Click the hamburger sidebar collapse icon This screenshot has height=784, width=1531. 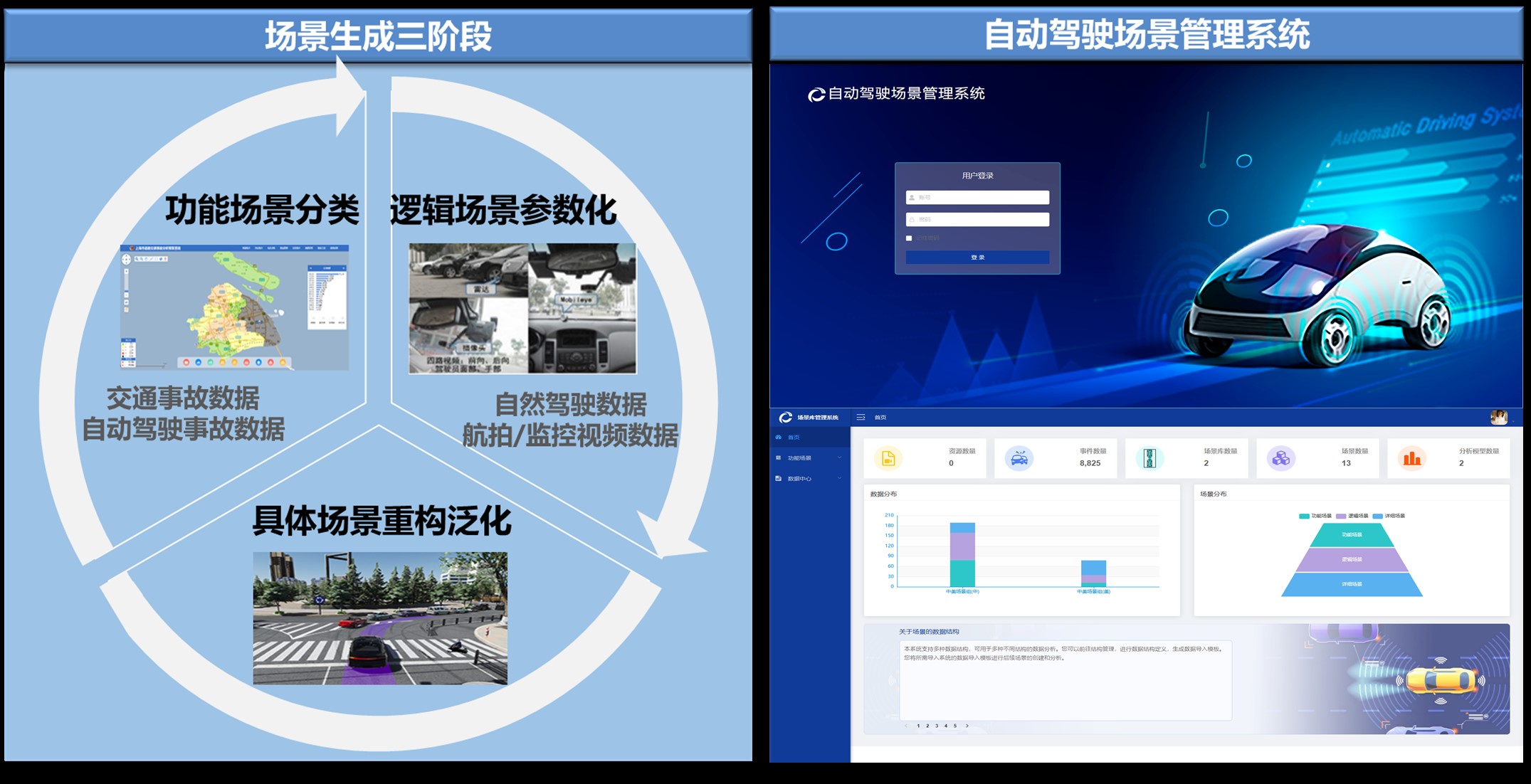861,418
